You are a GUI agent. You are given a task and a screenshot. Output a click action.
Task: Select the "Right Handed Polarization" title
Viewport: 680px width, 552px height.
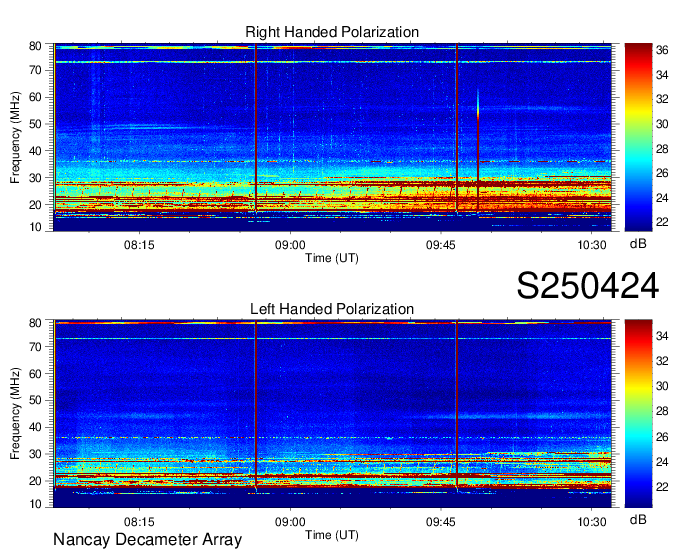point(332,32)
